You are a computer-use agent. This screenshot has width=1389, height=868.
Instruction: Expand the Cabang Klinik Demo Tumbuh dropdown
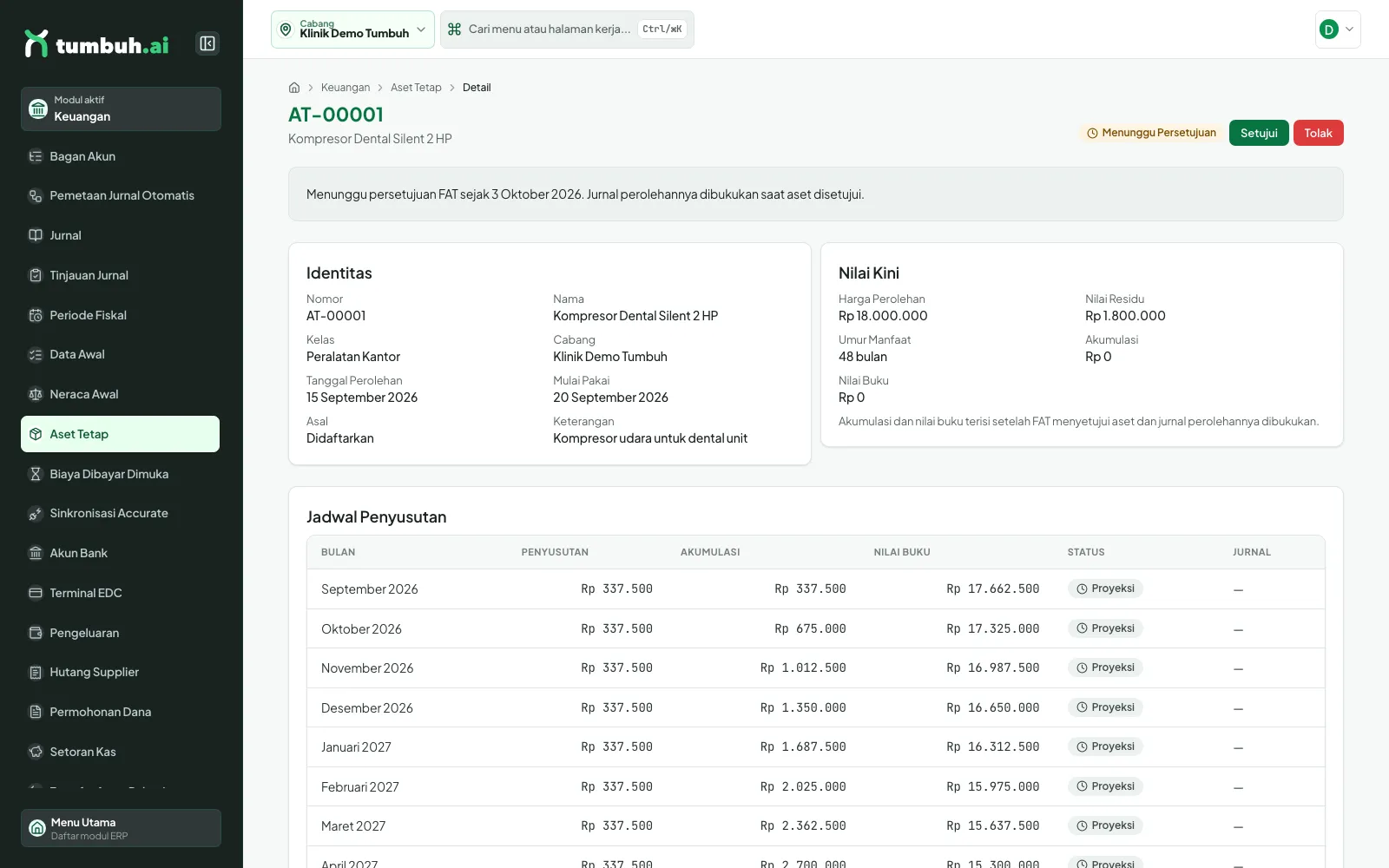352,30
